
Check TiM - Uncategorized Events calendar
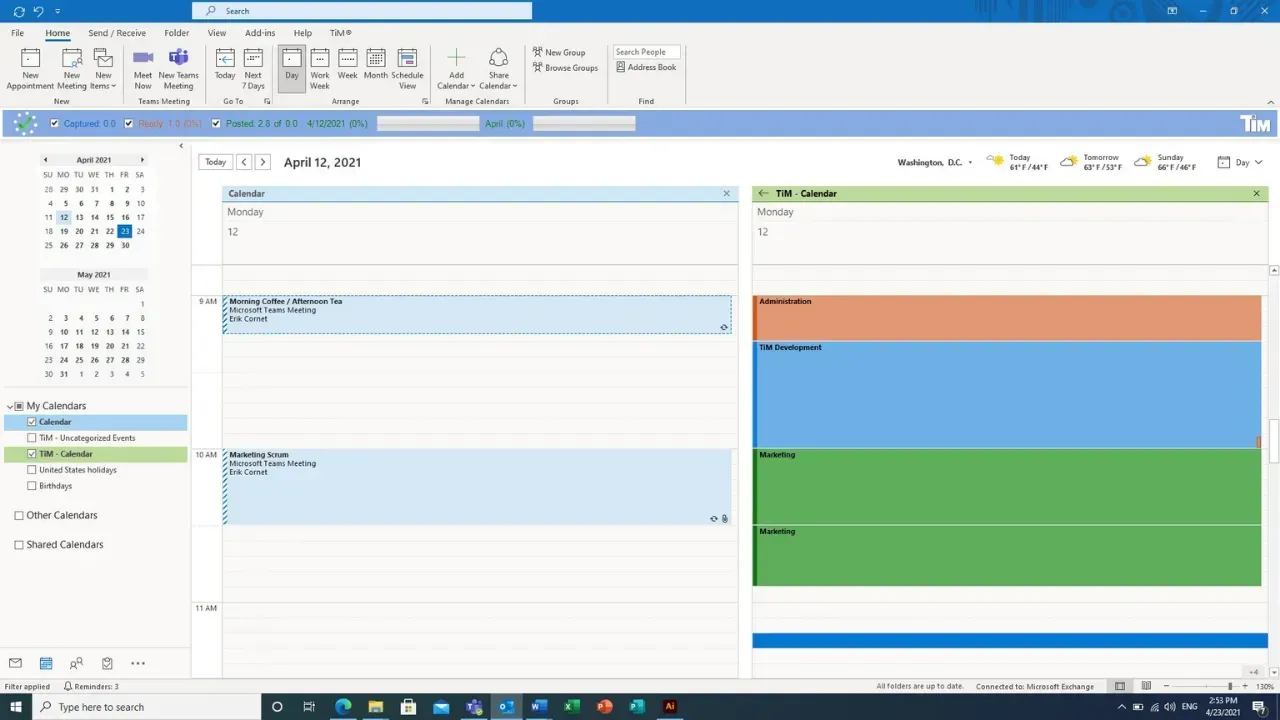[x=32, y=438]
